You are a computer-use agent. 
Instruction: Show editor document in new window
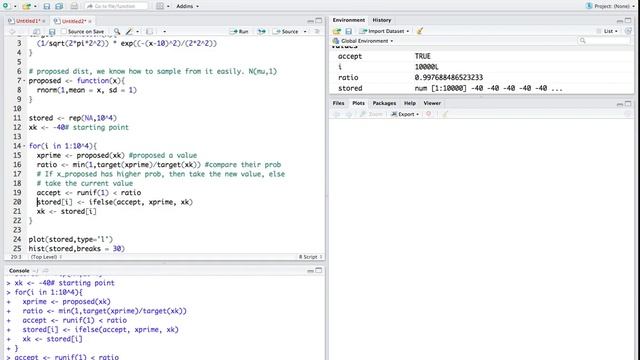pos(36,31)
